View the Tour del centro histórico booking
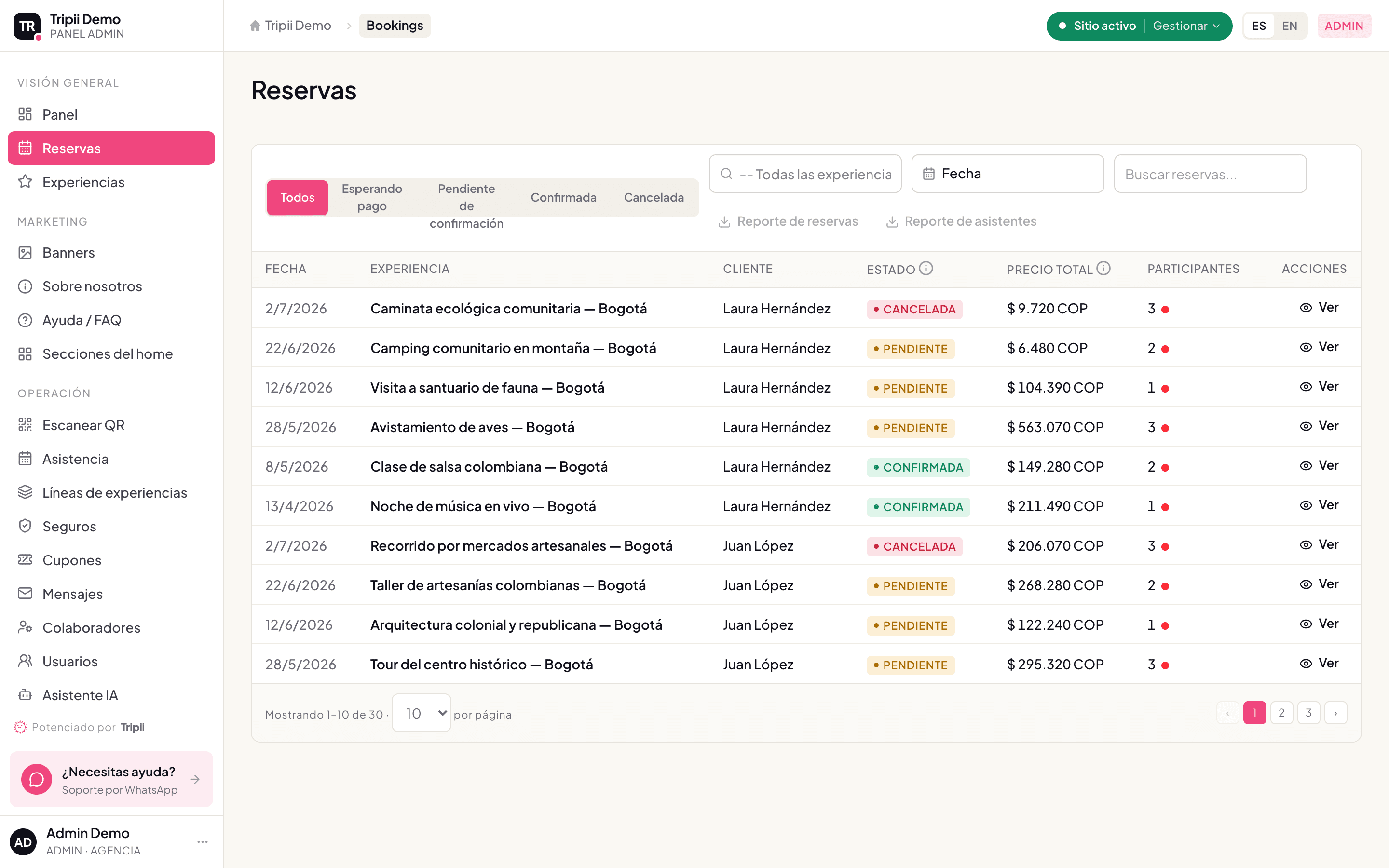1389x868 pixels. (x=1319, y=664)
